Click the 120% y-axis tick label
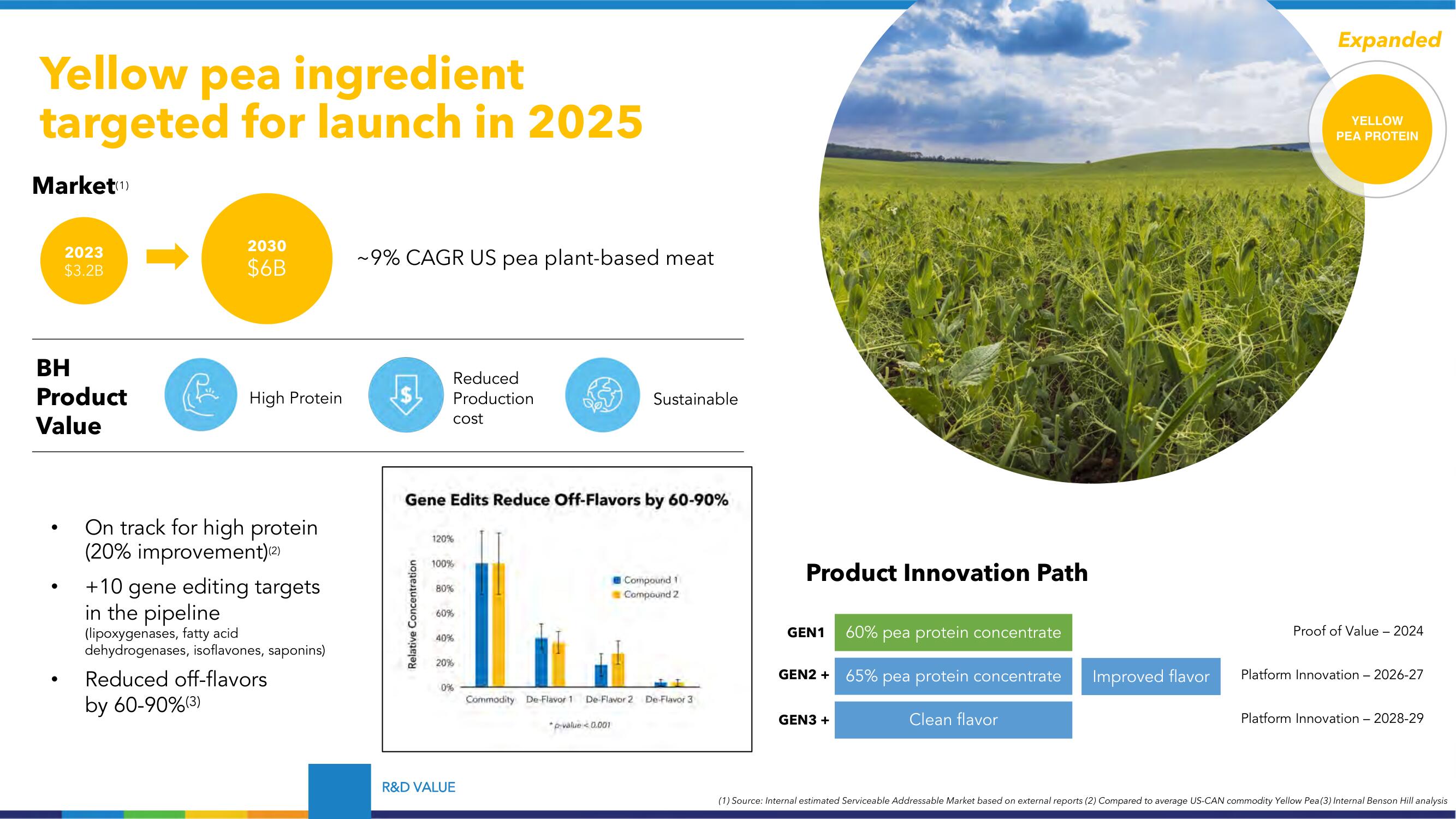Viewport: 1456px width, 819px height. pyautogui.click(x=444, y=539)
